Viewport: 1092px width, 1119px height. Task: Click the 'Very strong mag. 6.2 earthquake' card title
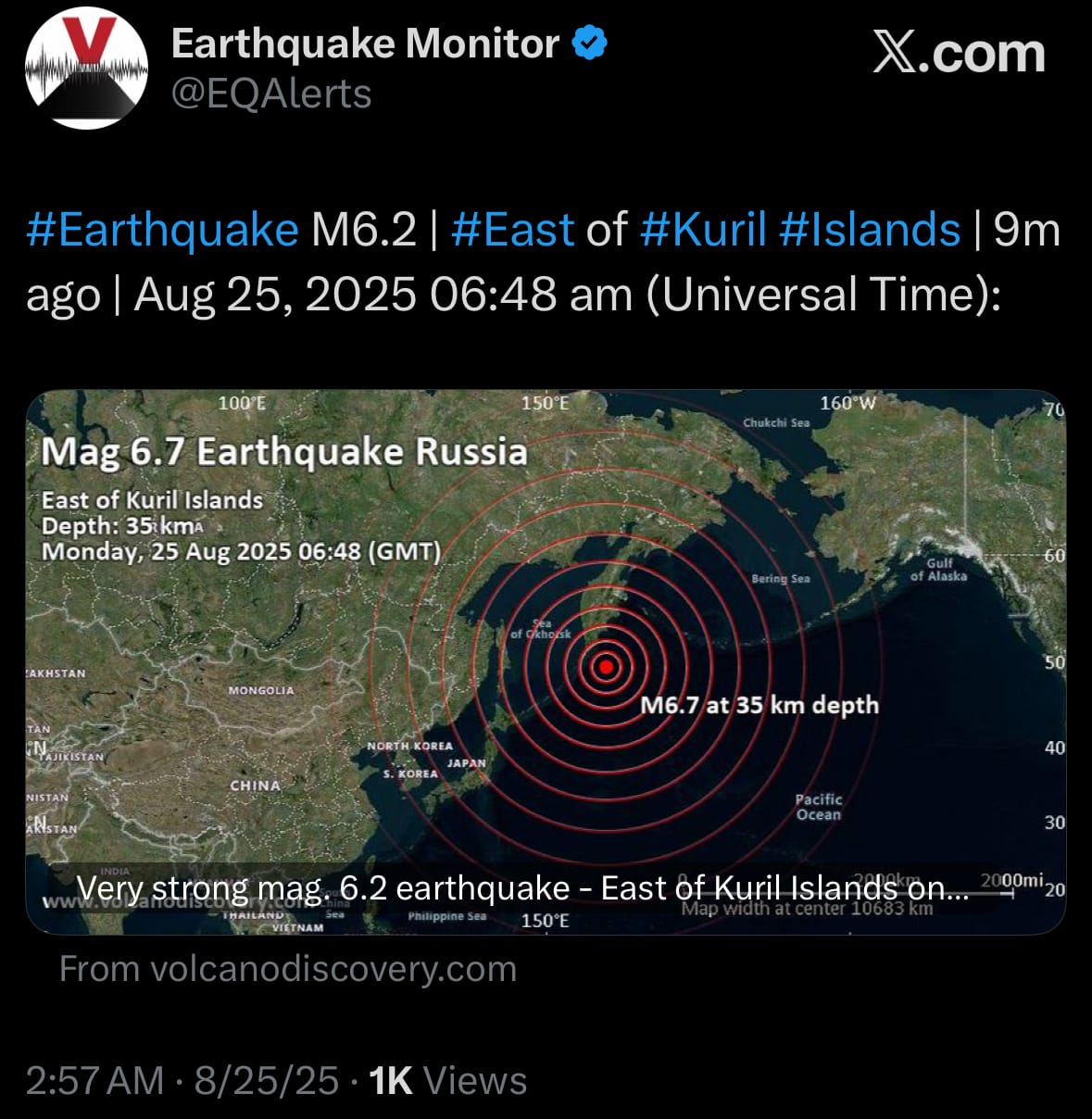(x=522, y=888)
